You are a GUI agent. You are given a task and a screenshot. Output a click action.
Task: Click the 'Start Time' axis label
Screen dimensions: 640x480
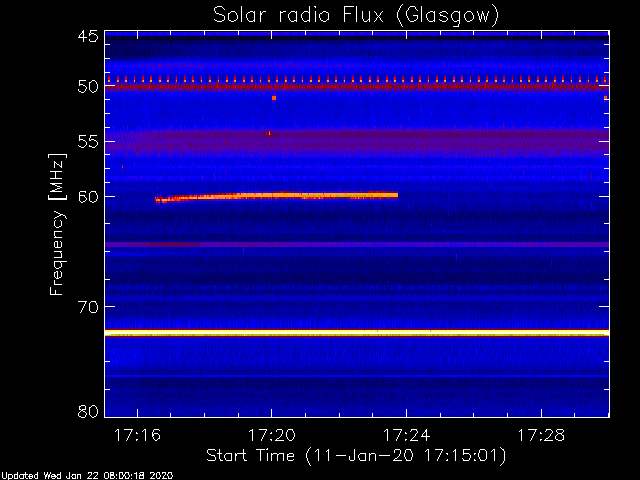click(x=356, y=456)
